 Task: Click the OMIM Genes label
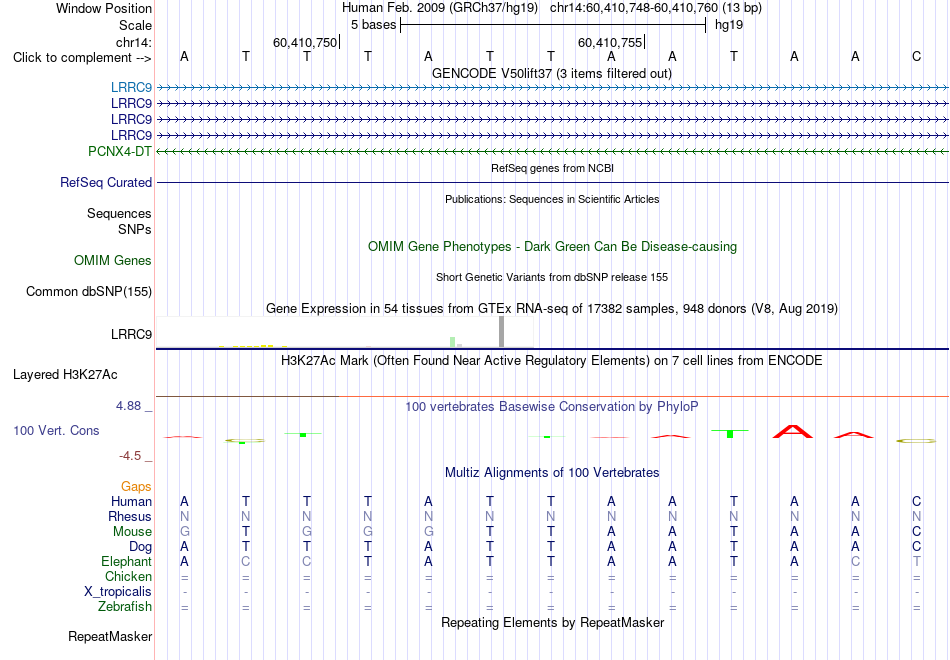pos(113,261)
